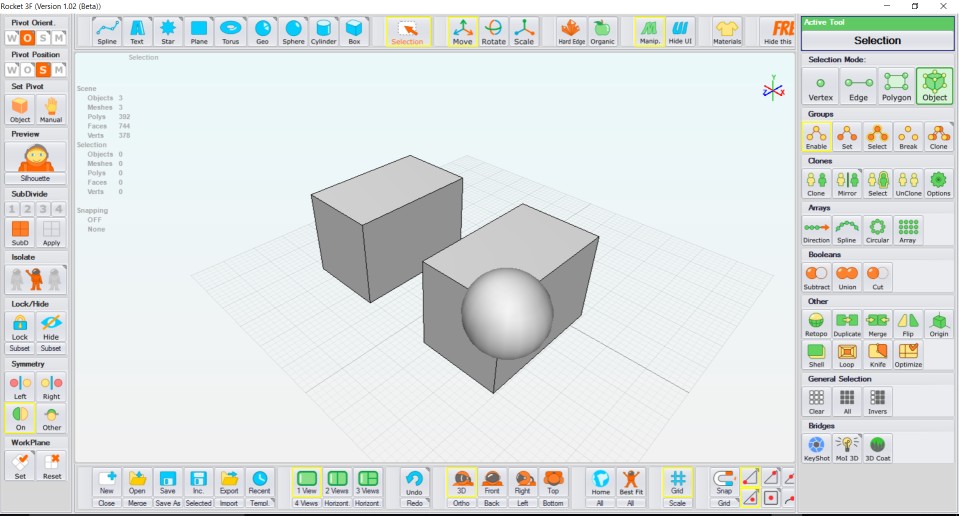This screenshot has height=516, width=959.
Task: Switch to Organic modeling
Action: tap(602, 32)
